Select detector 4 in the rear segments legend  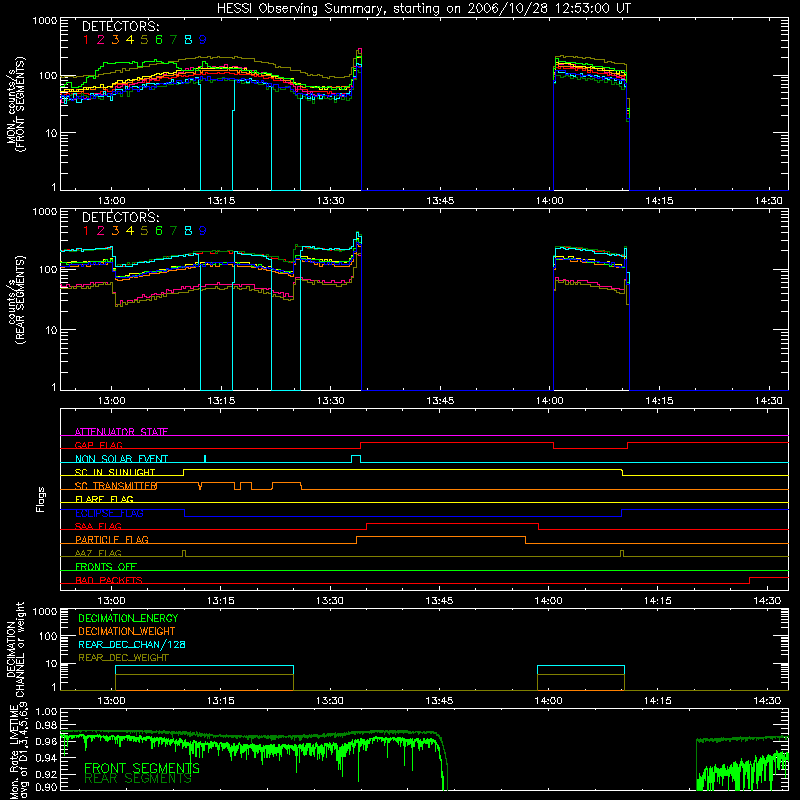[130, 231]
